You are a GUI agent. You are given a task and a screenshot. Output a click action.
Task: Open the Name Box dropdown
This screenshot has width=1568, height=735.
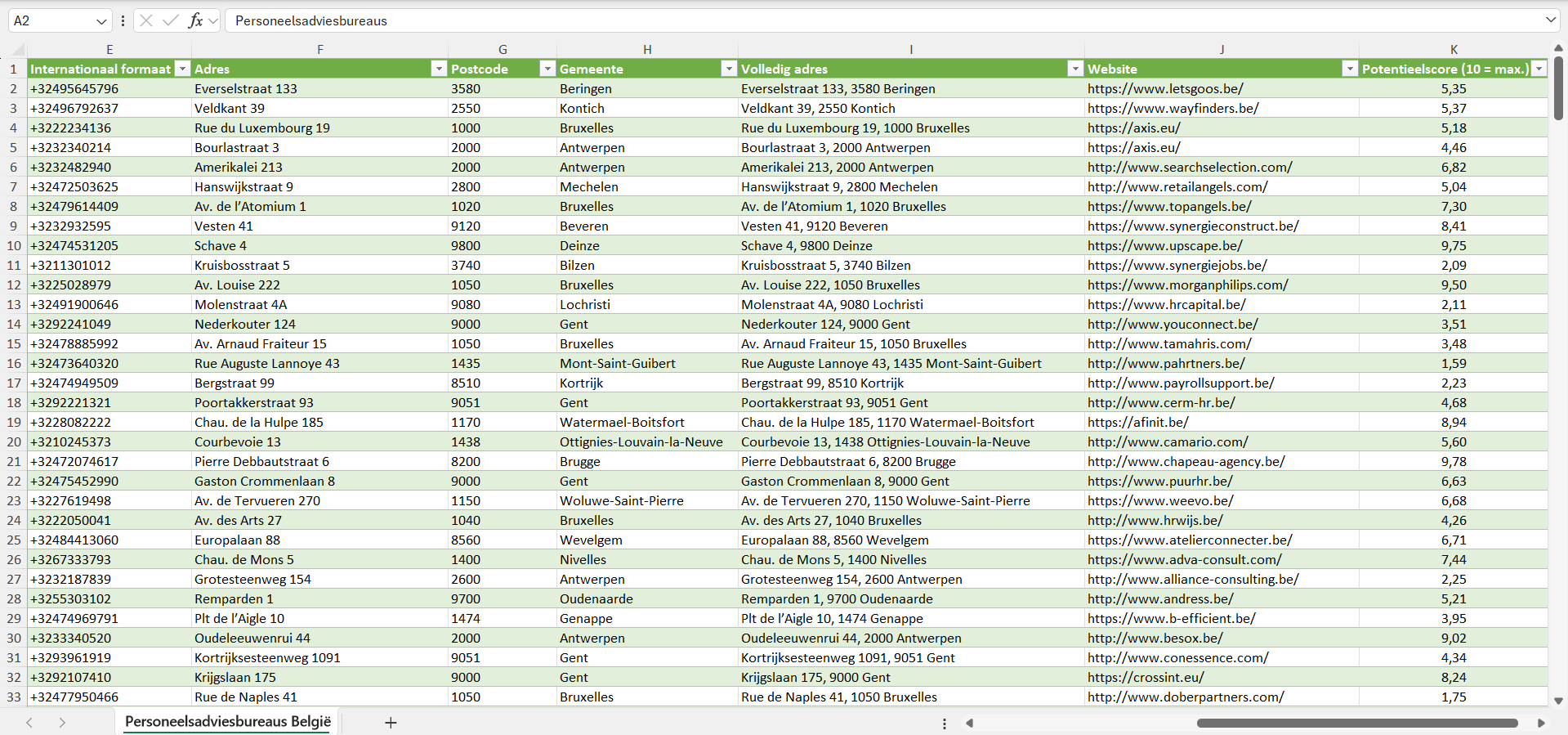click(x=101, y=21)
